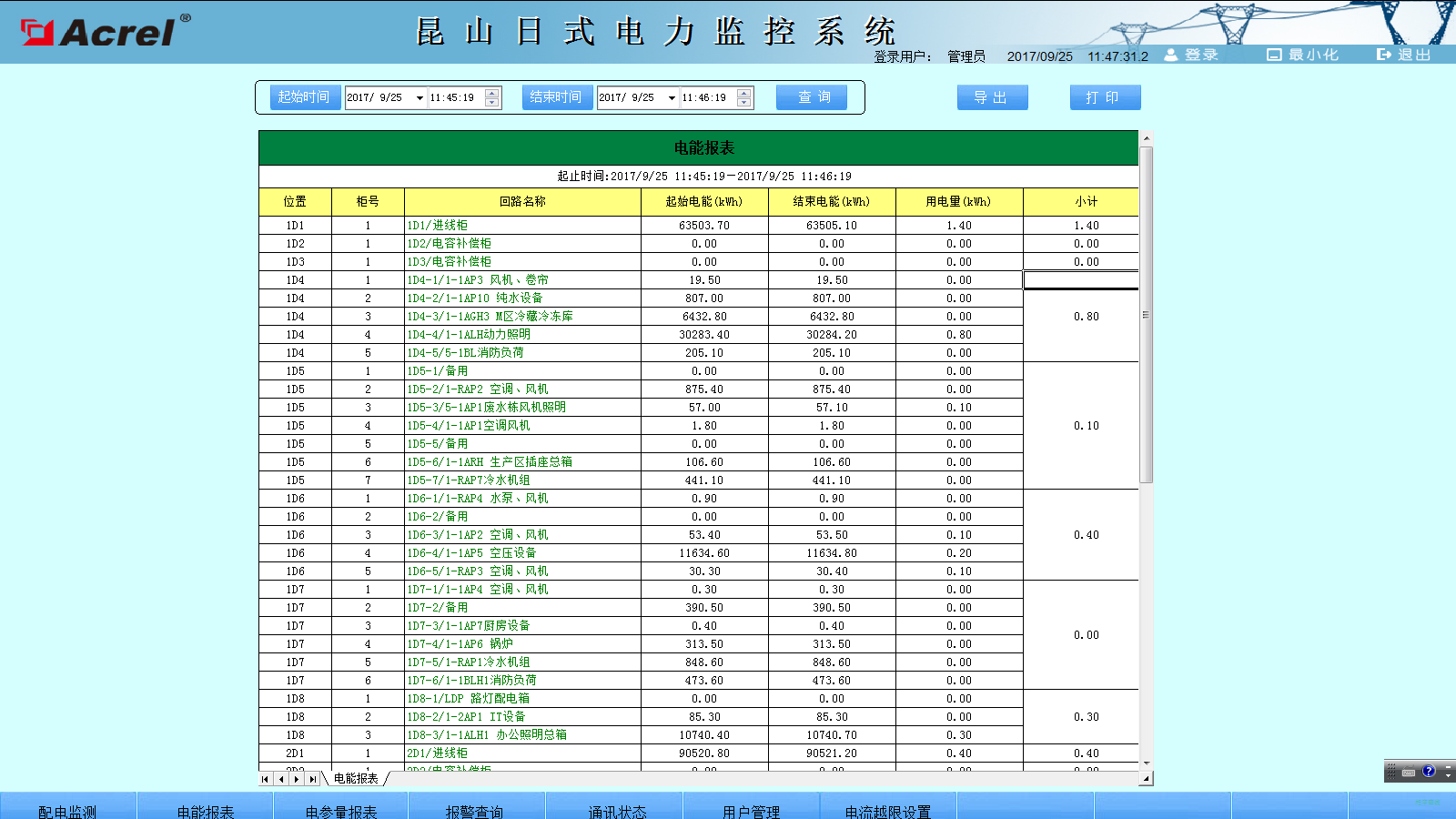Click the end energy value 11634.80
1456x819 pixels.
[x=832, y=553]
